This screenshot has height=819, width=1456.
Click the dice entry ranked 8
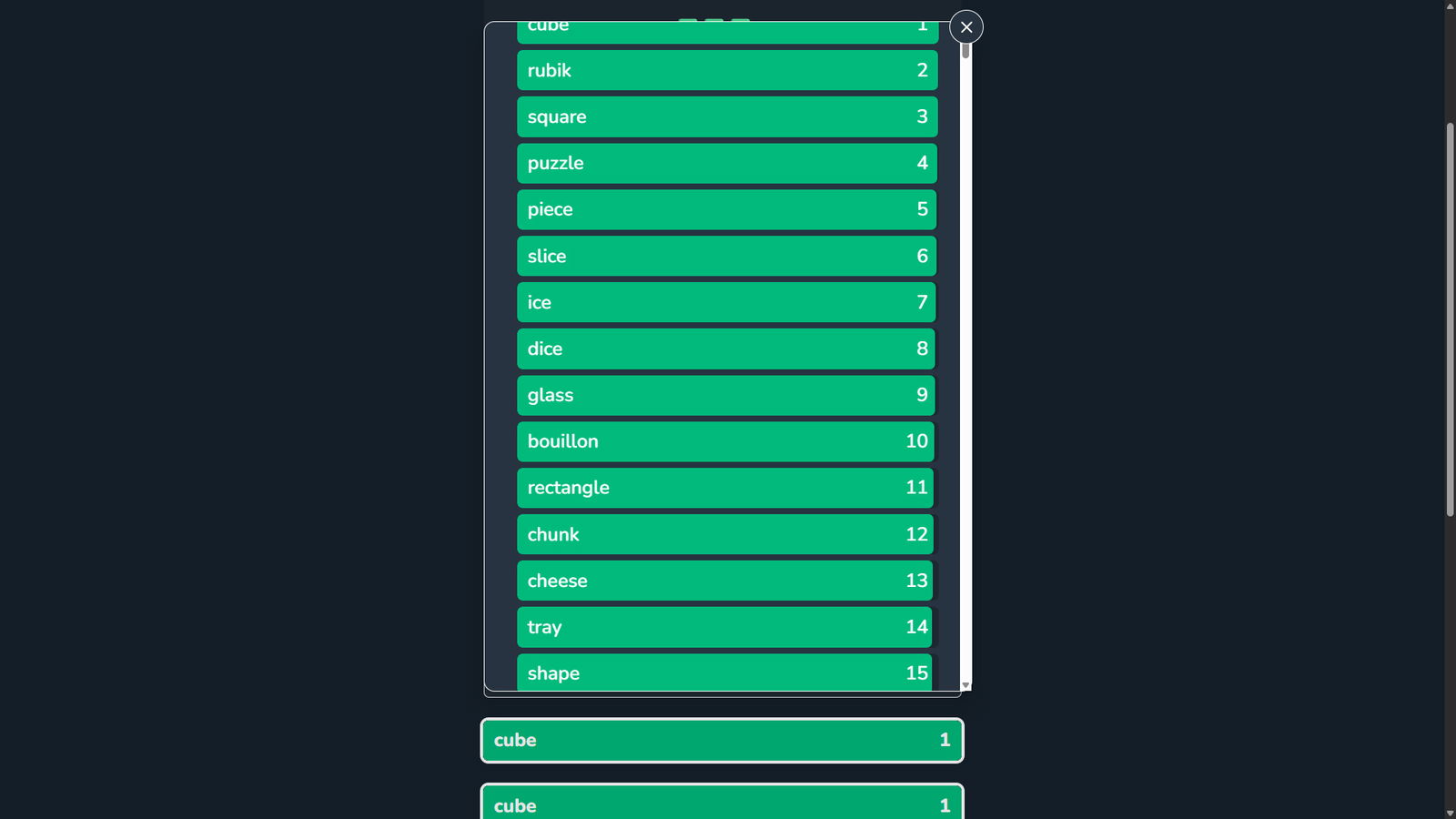point(726,349)
